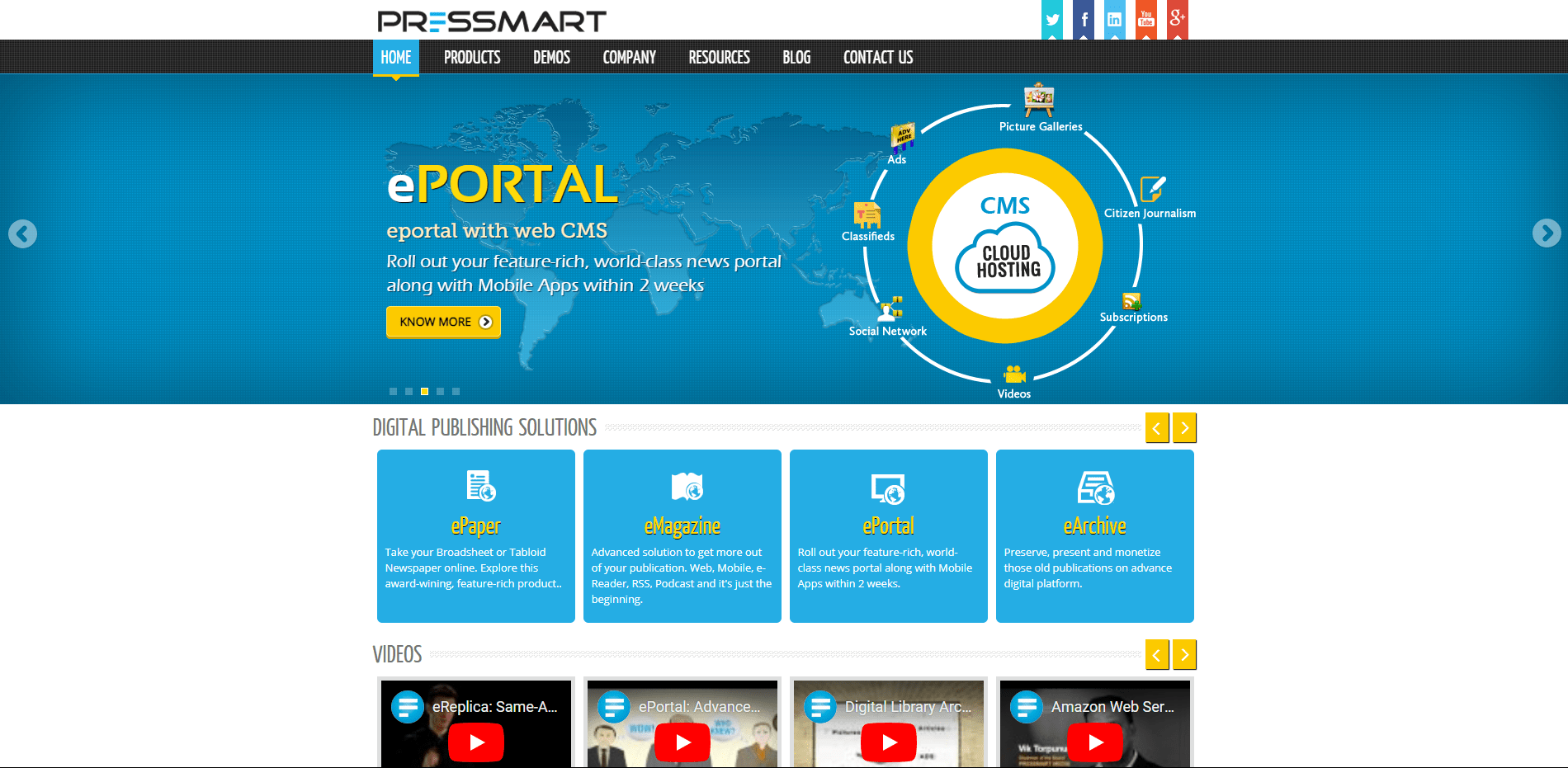This screenshot has height=768, width=1568.
Task: Advance the Videos carousel with the right arrow
Action: click(x=1185, y=654)
